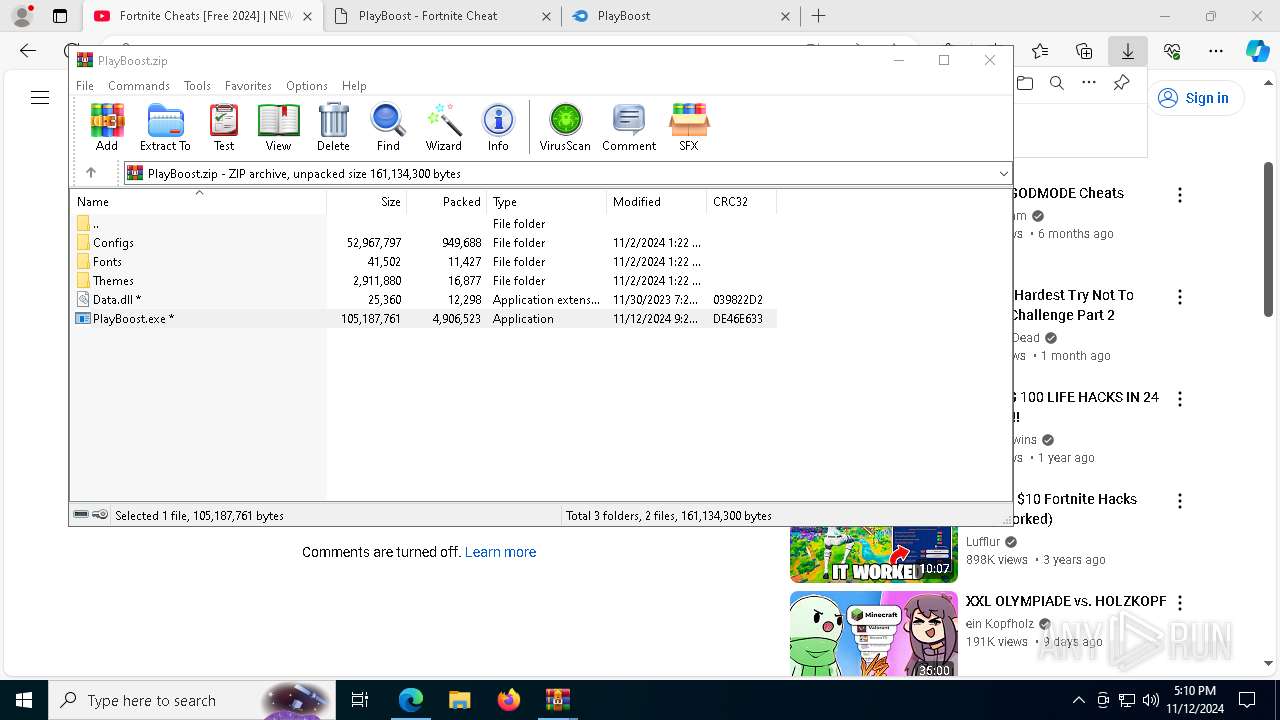Open the Copilot sidebar icon
Screen dimensions: 1280x720
1257,51
